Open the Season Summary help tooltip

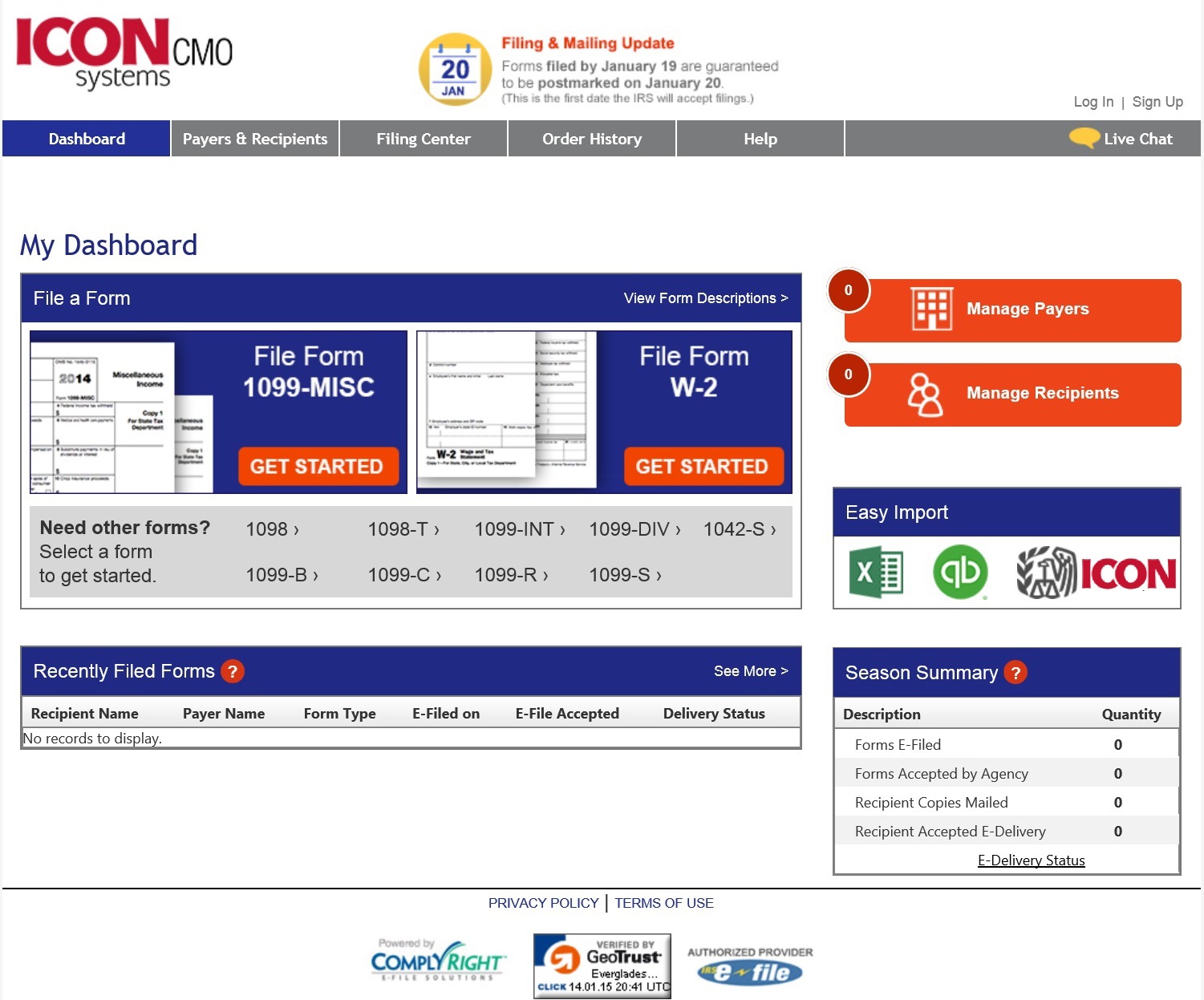point(1016,673)
